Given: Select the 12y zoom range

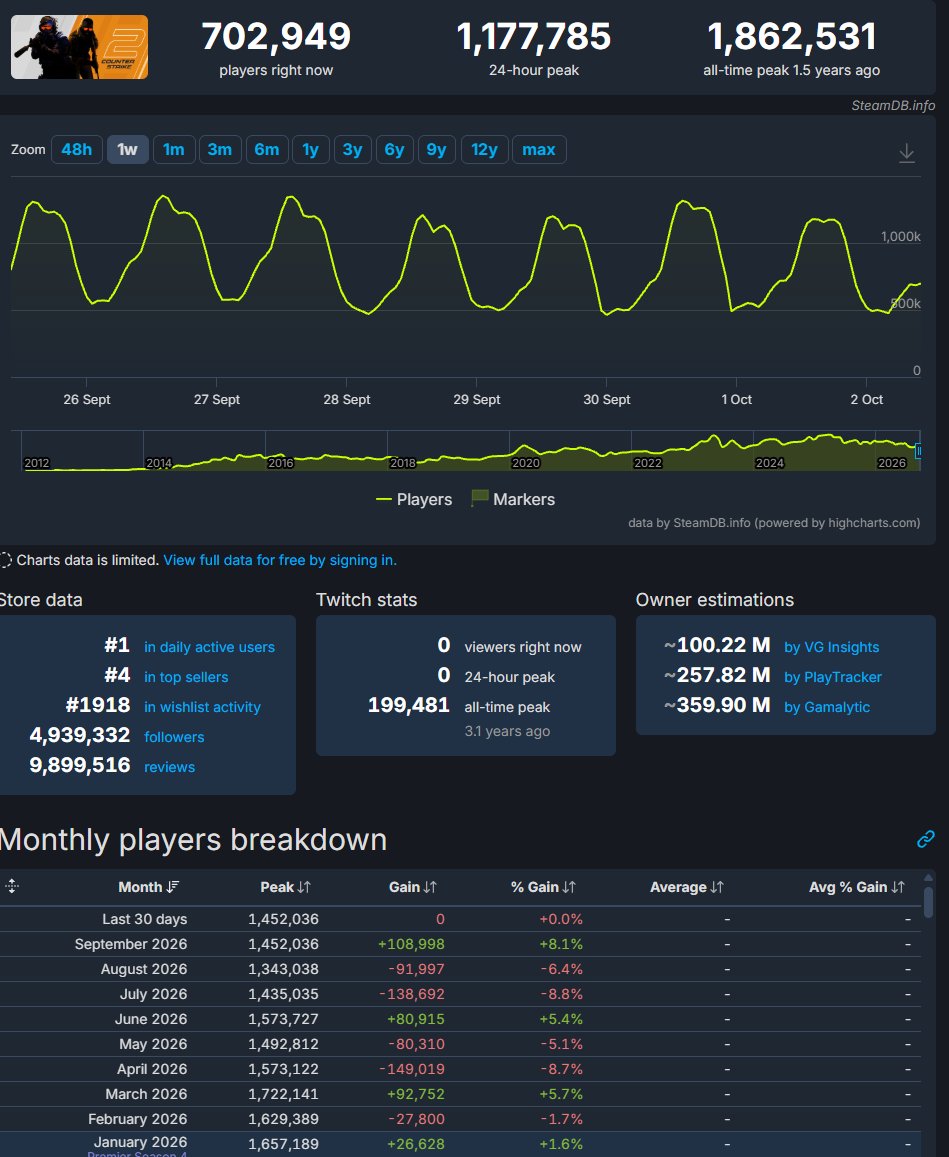Looking at the screenshot, I should (485, 150).
